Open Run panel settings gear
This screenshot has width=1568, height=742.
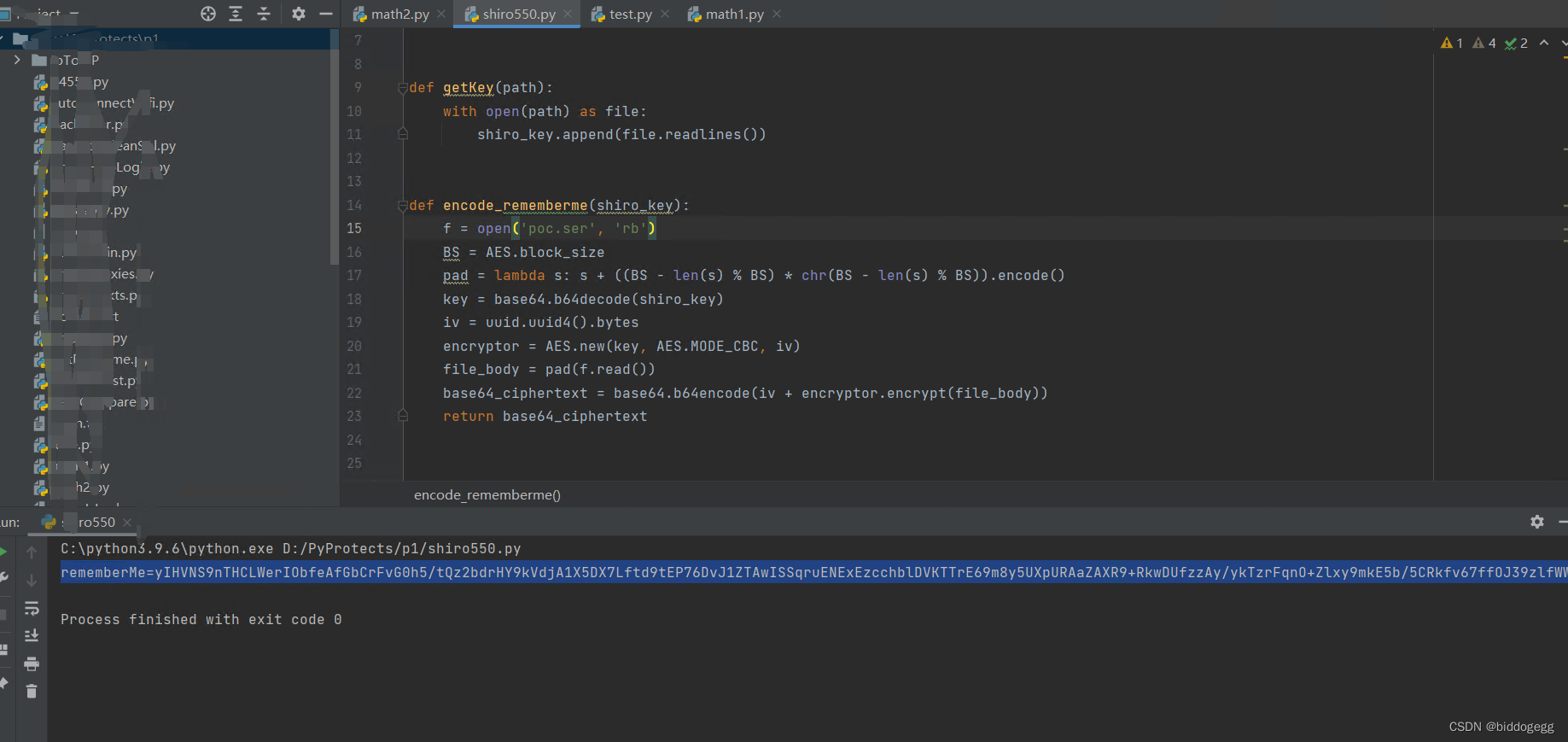tap(1537, 522)
